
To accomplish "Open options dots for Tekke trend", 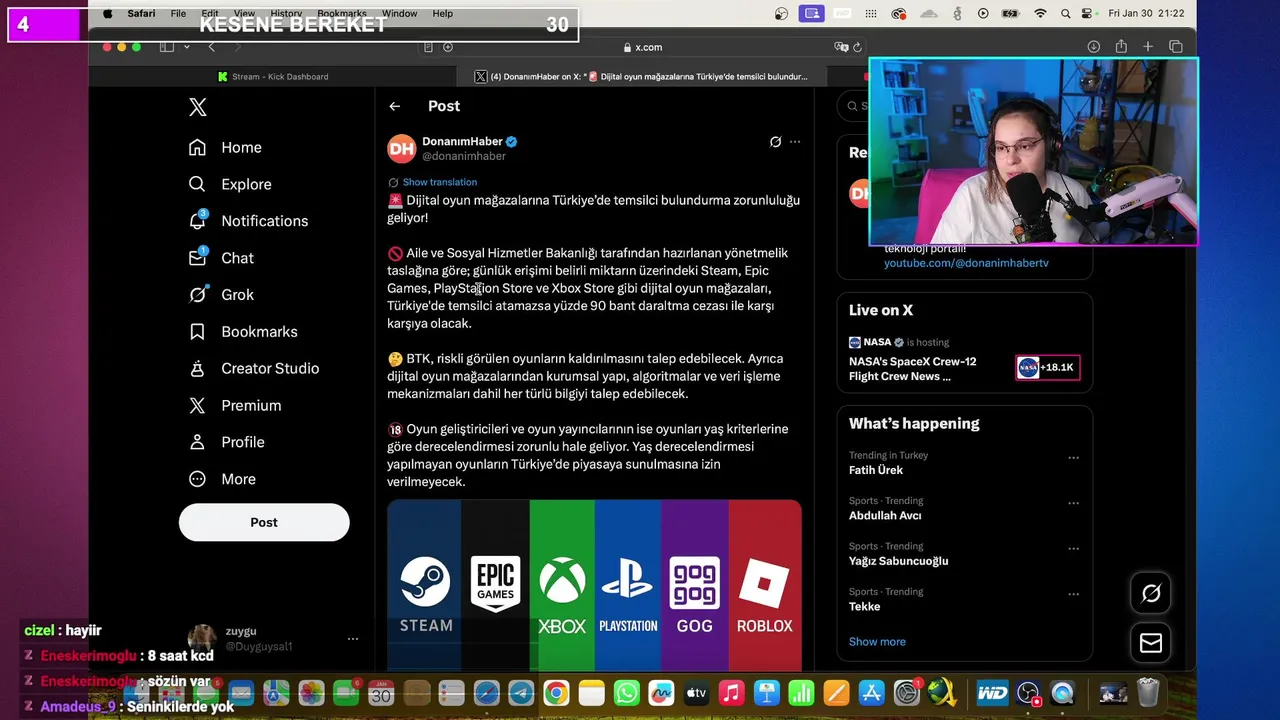I will coord(1073,594).
